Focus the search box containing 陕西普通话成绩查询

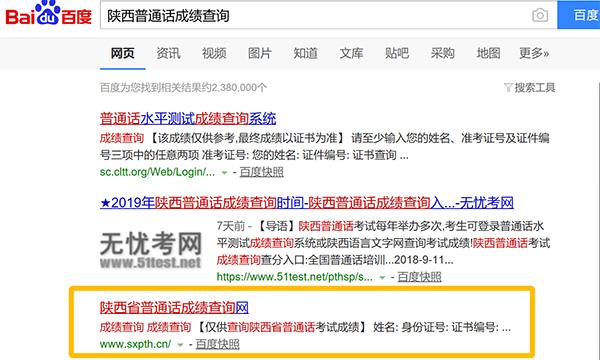tap(316, 16)
